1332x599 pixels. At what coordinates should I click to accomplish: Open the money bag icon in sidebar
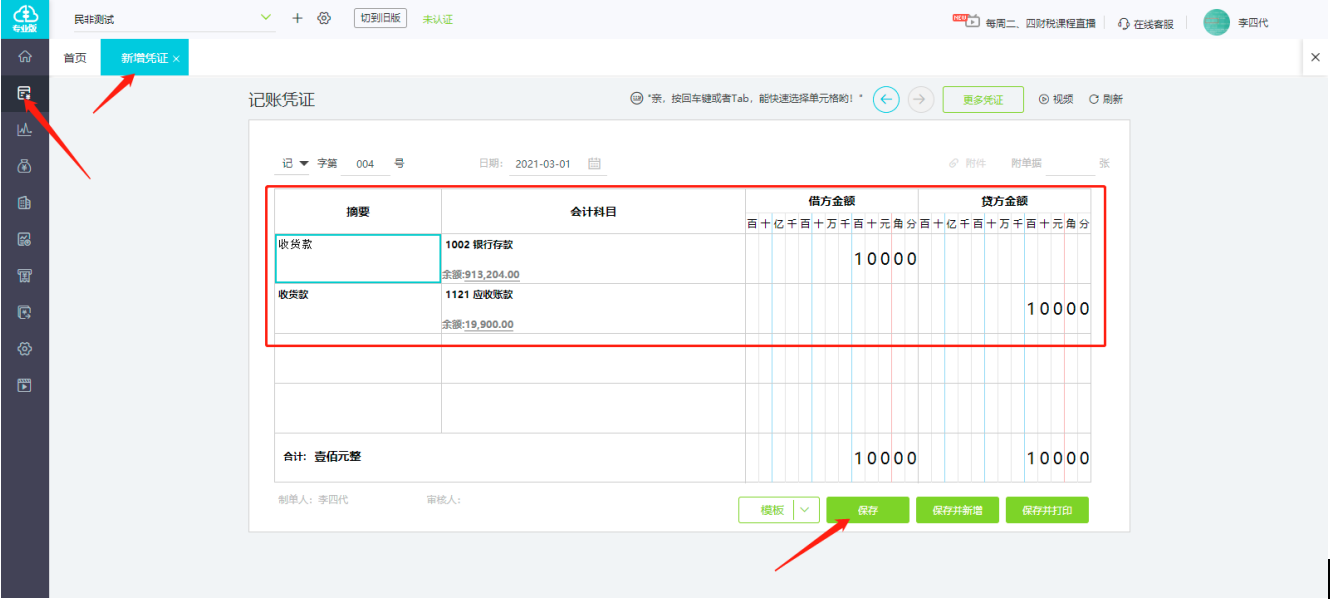(x=25, y=167)
